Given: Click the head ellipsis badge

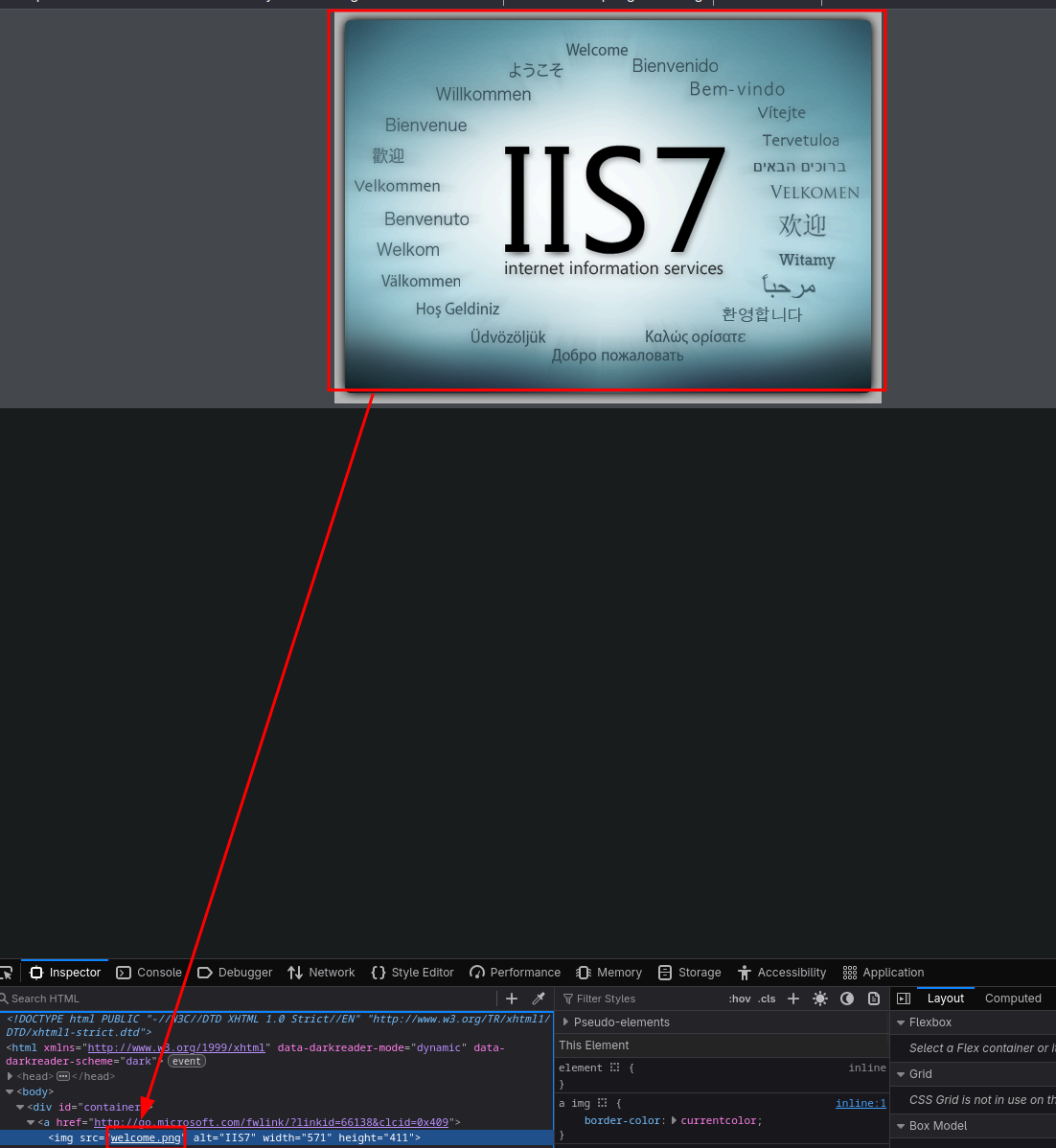Looking at the screenshot, I should tap(63, 1076).
